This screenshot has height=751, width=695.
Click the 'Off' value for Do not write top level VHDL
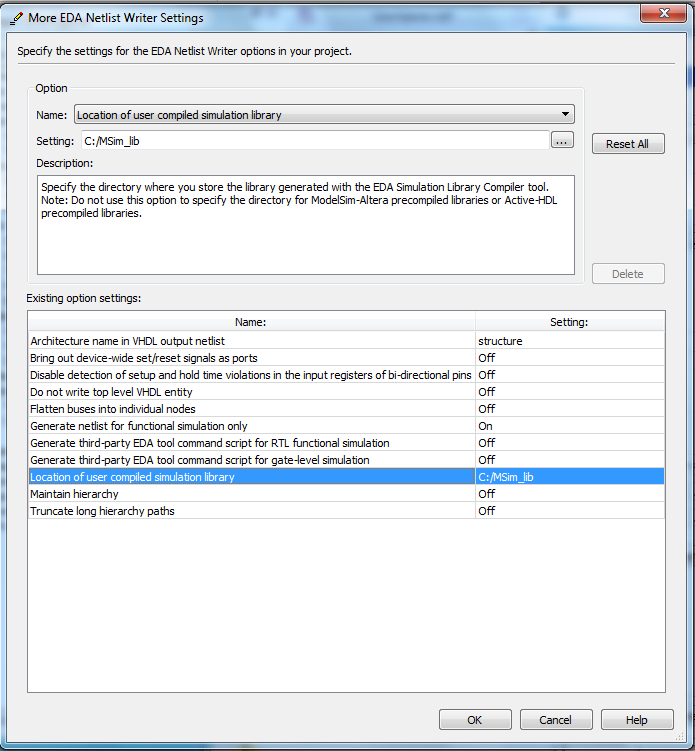487,392
